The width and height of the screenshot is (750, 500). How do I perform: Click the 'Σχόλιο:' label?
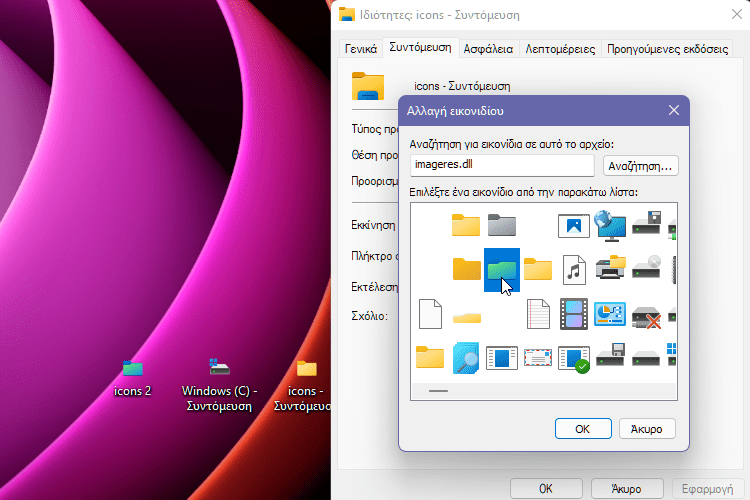click(x=369, y=316)
